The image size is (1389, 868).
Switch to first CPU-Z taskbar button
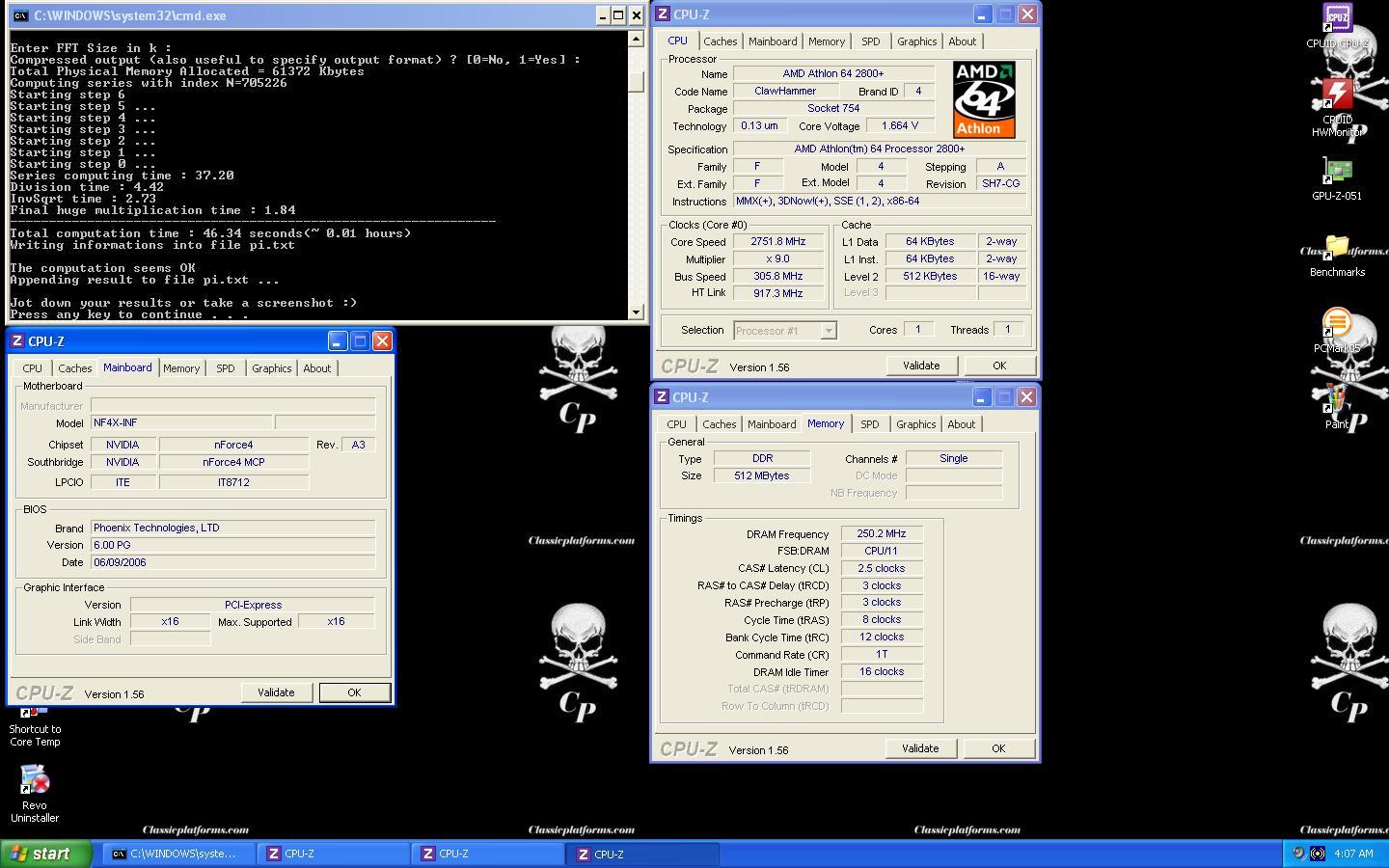(334, 854)
